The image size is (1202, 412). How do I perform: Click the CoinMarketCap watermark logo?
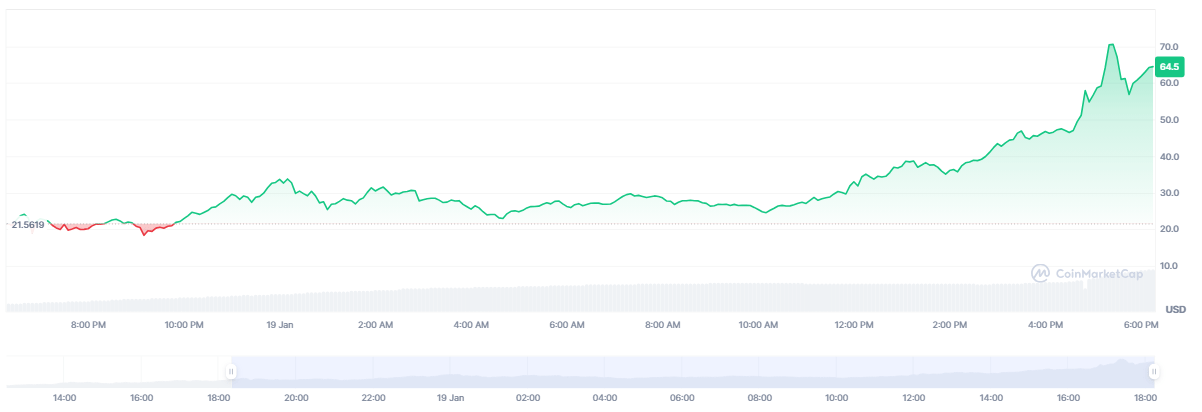pos(1088,272)
